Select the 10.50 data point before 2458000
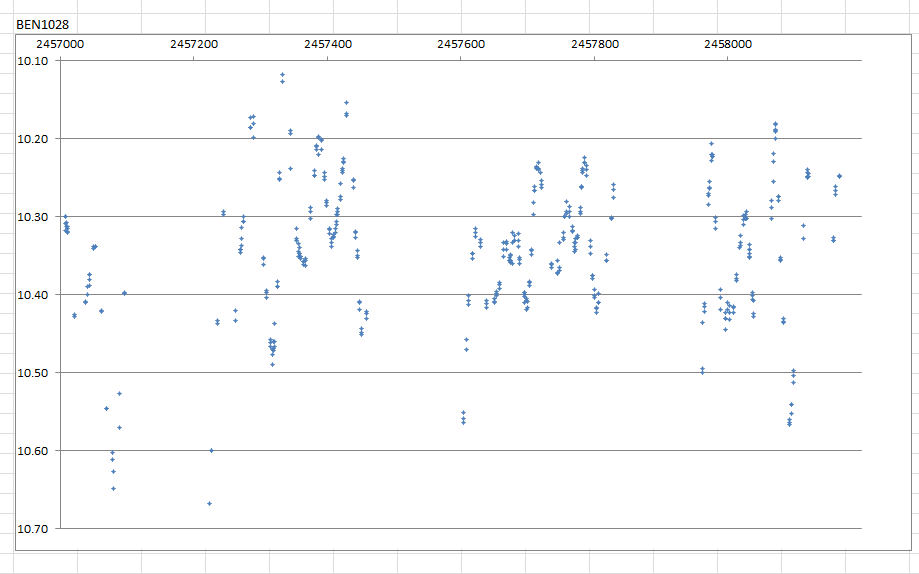 coord(702,370)
